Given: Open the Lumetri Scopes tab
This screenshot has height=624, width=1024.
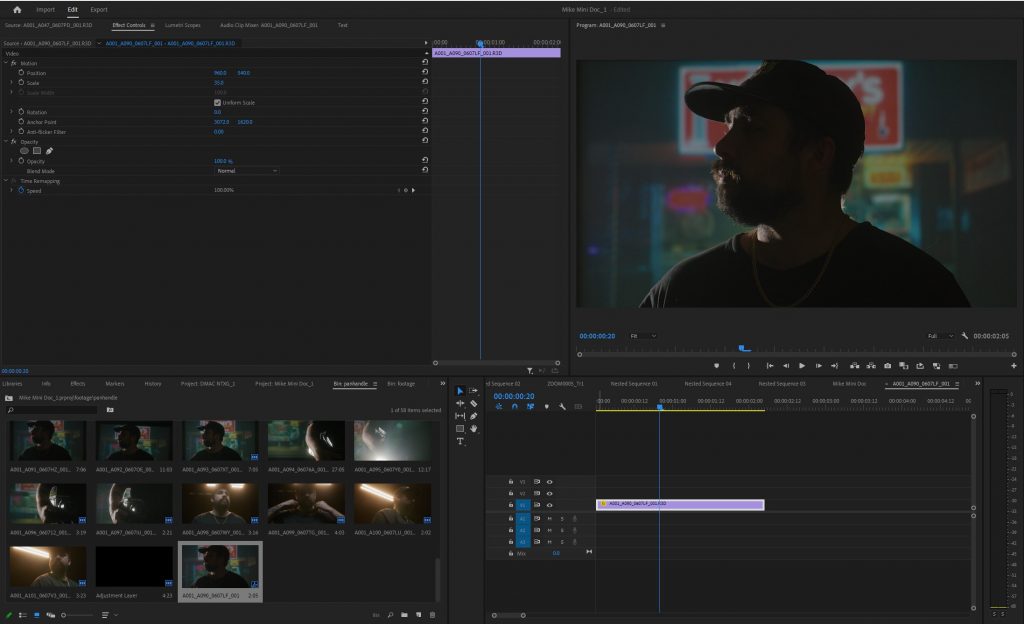Looking at the screenshot, I should [x=182, y=25].
